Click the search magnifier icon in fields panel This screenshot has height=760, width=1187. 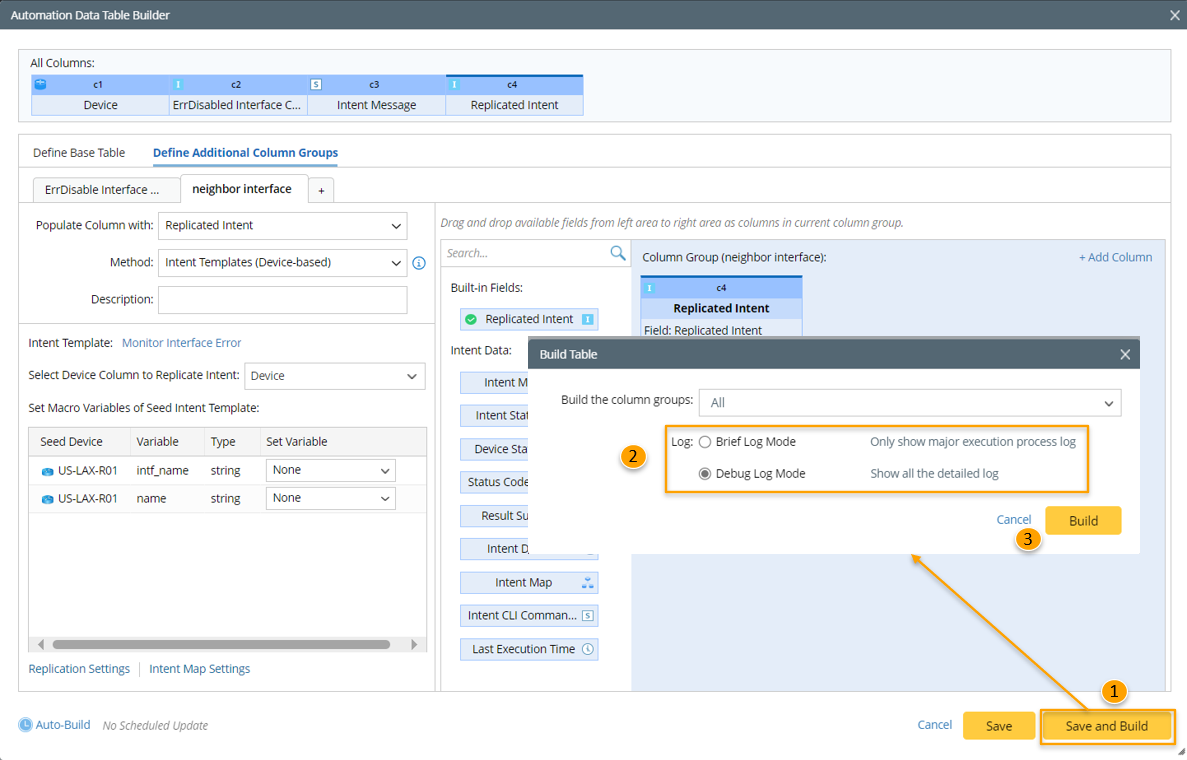(618, 253)
